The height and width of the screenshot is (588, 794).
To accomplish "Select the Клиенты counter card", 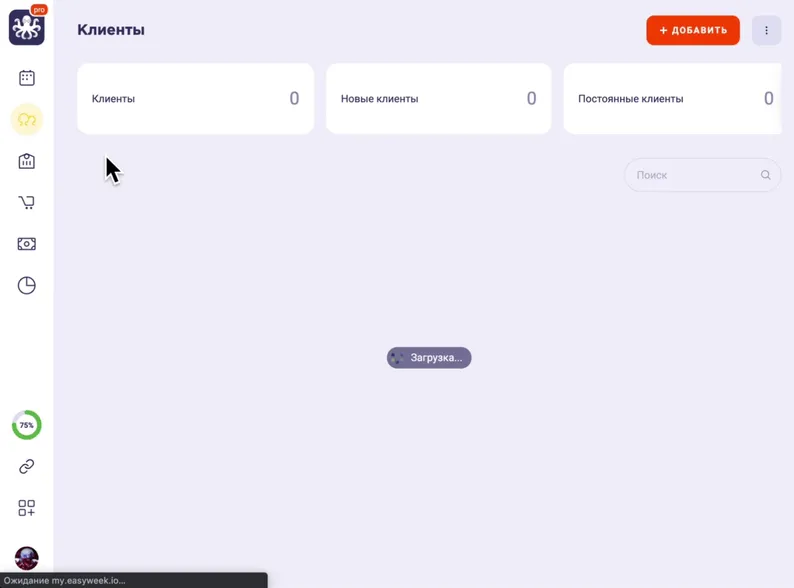I will [x=195, y=99].
